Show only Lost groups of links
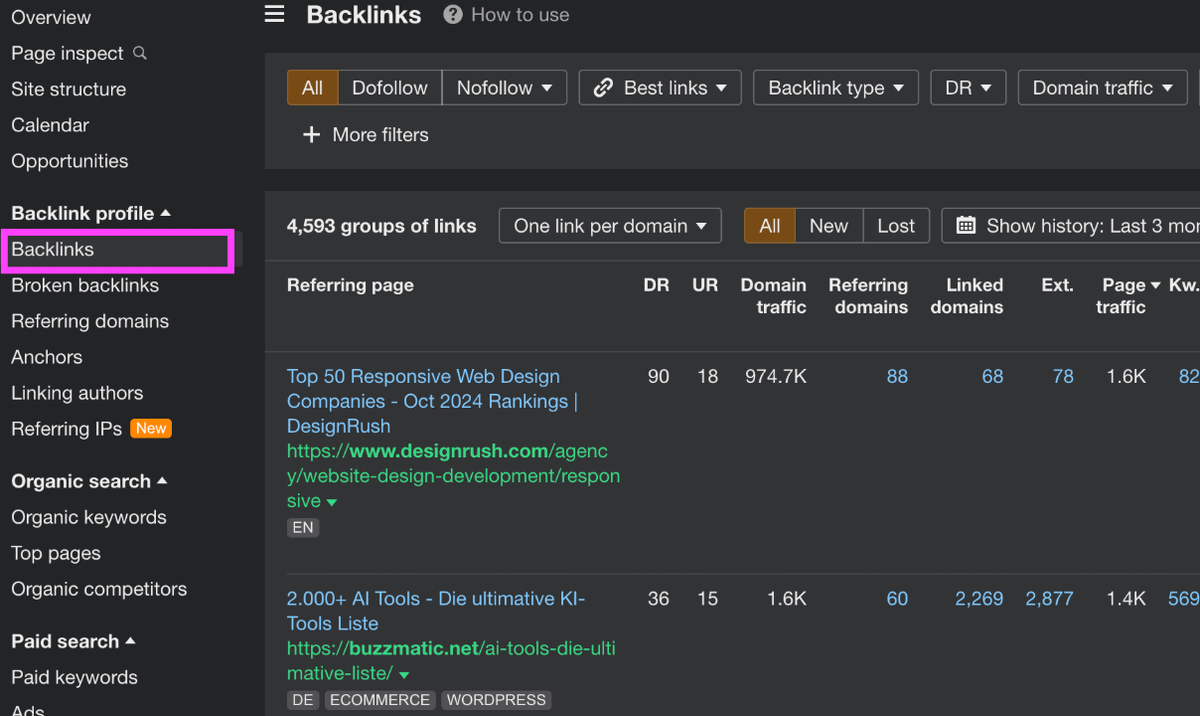The width and height of the screenshot is (1200, 716). [x=895, y=225]
